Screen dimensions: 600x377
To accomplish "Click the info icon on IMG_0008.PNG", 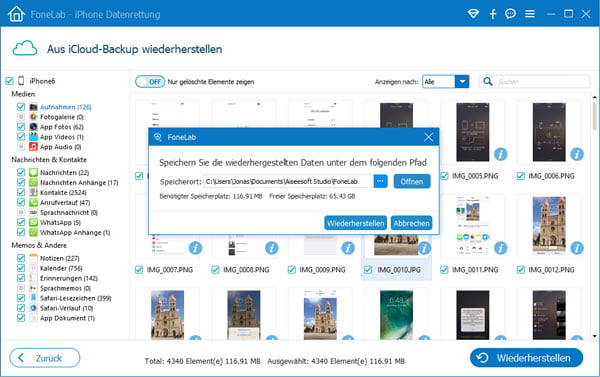I will pos(272,248).
